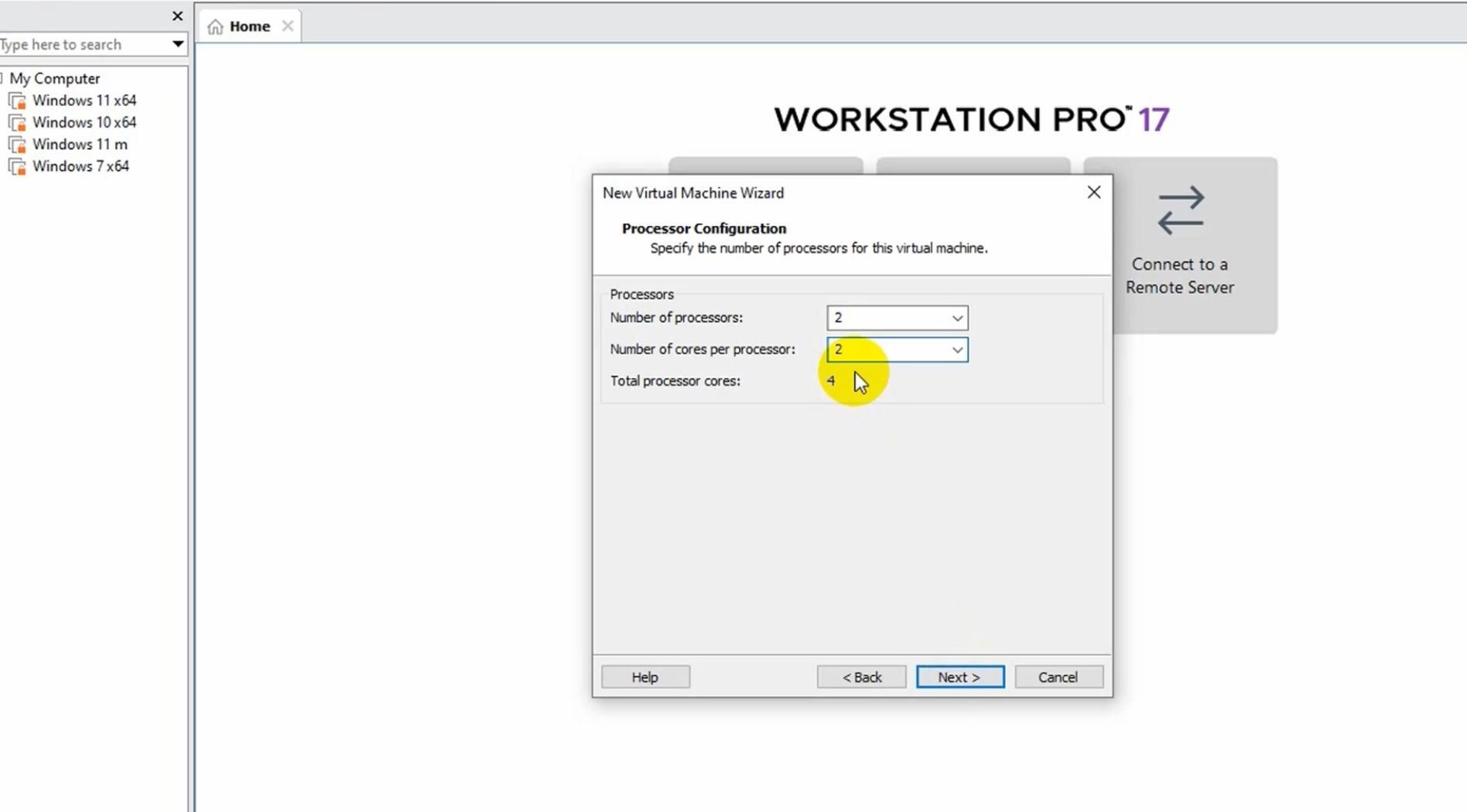
Task: Click the Windows 11 x64 VM icon
Action: click(x=17, y=101)
